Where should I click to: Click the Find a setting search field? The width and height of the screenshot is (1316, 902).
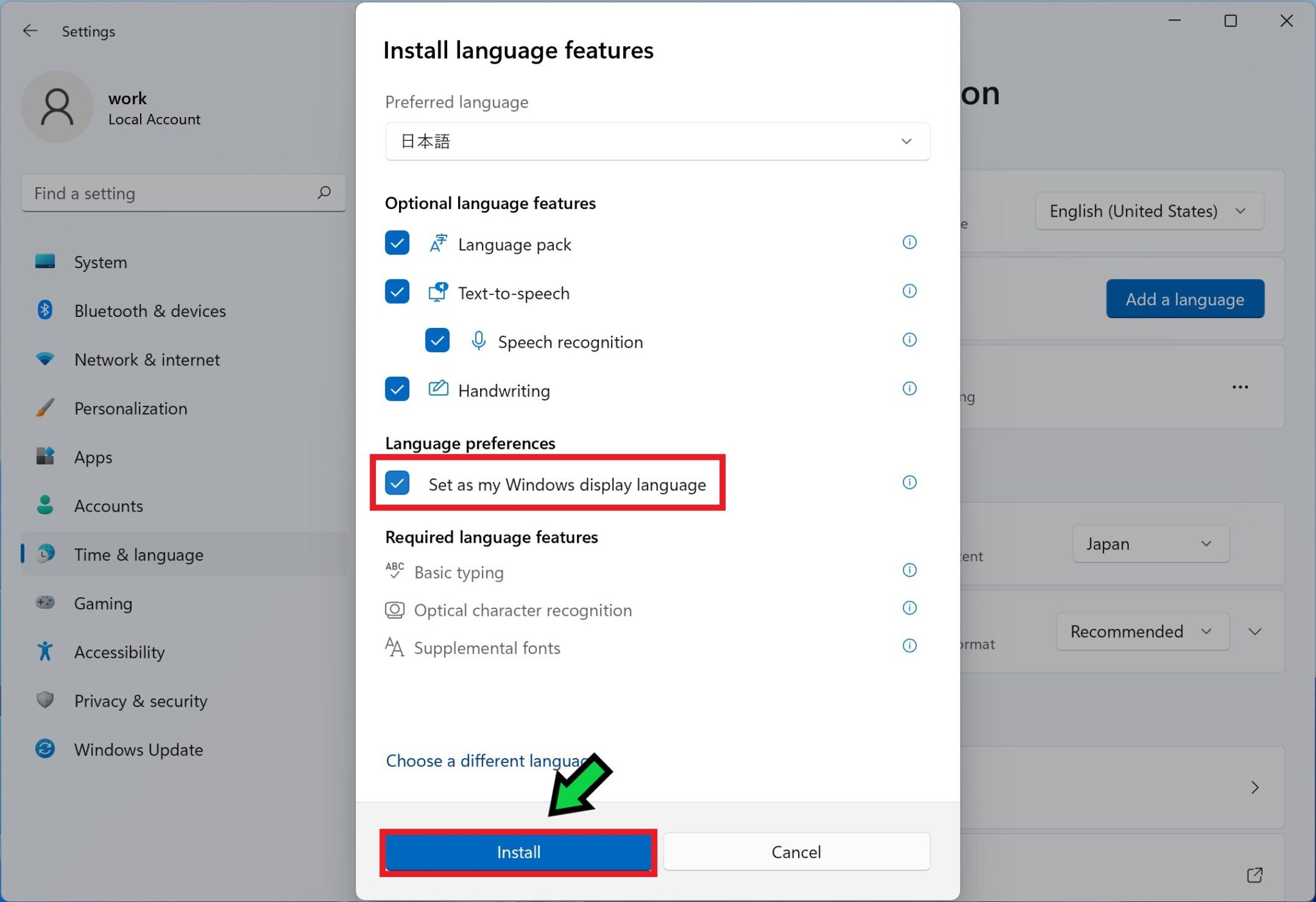(x=184, y=193)
